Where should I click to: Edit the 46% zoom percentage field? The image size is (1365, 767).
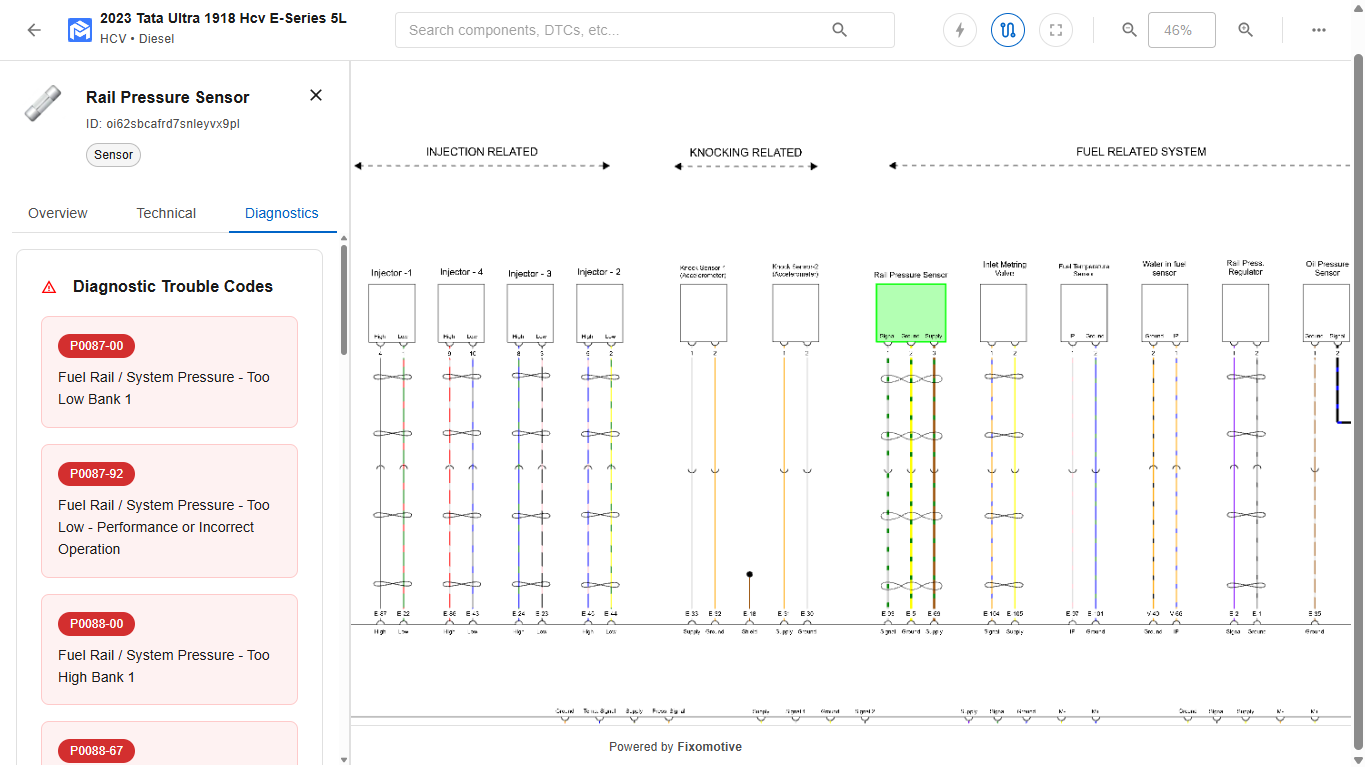[1181, 30]
